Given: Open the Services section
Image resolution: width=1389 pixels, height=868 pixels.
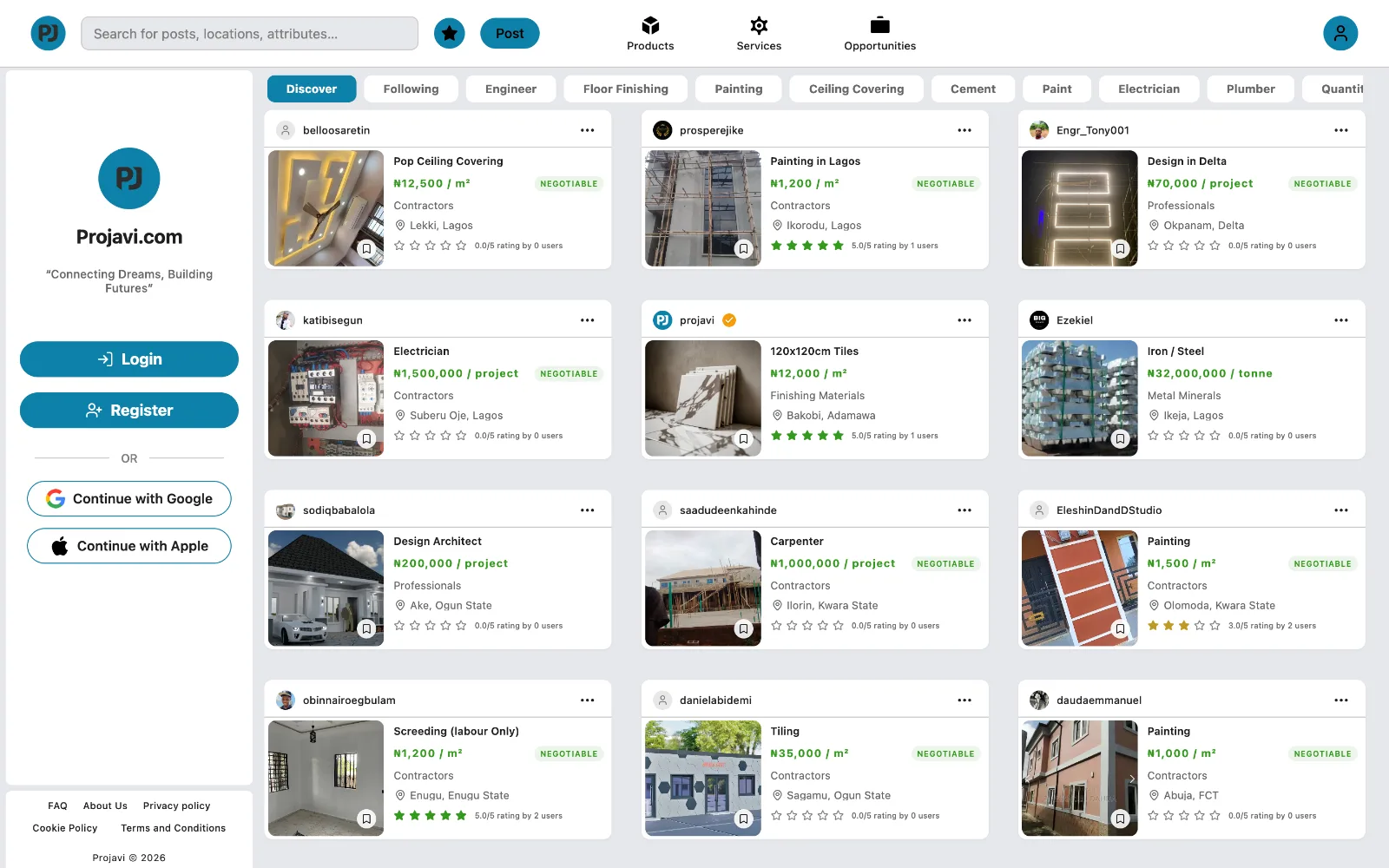Looking at the screenshot, I should coord(759,34).
